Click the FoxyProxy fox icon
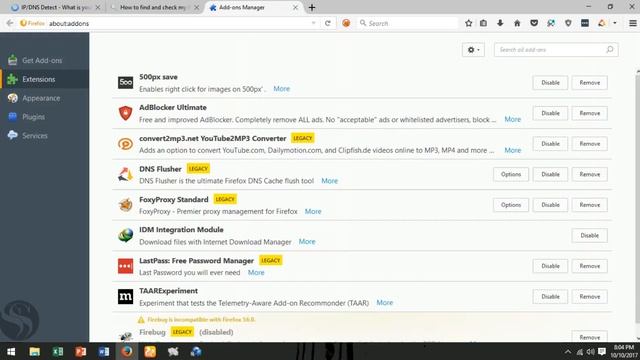This screenshot has height=360, width=640. point(125,204)
